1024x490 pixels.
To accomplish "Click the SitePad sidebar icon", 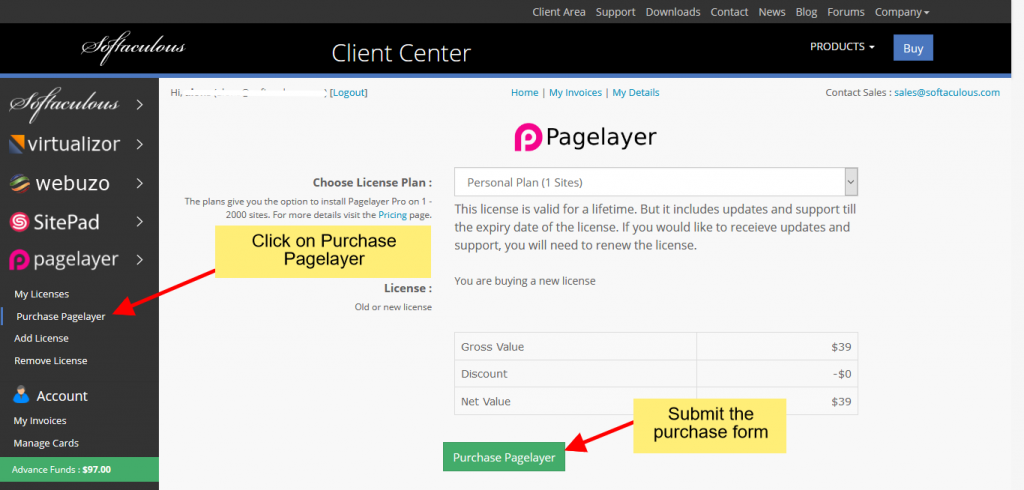I will point(20,221).
